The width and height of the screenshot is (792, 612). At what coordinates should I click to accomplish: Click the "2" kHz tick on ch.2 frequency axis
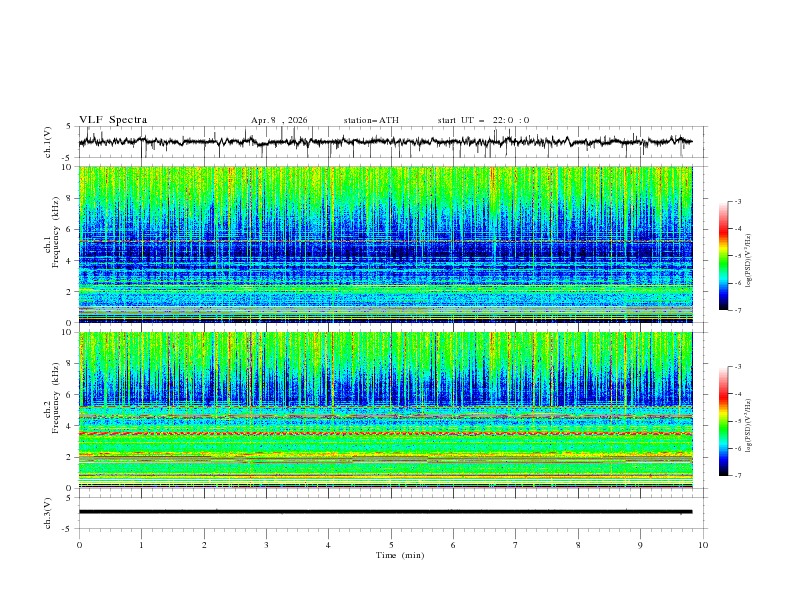click(x=69, y=457)
